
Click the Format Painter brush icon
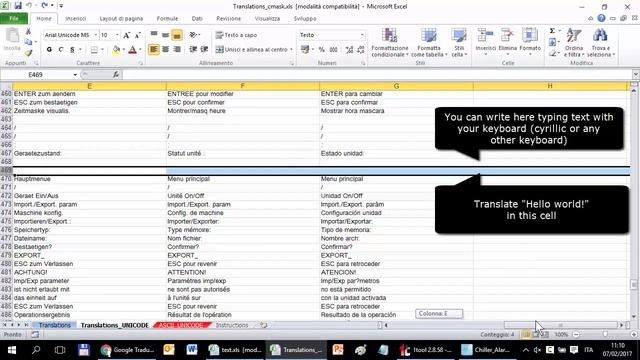[x=28, y=53]
